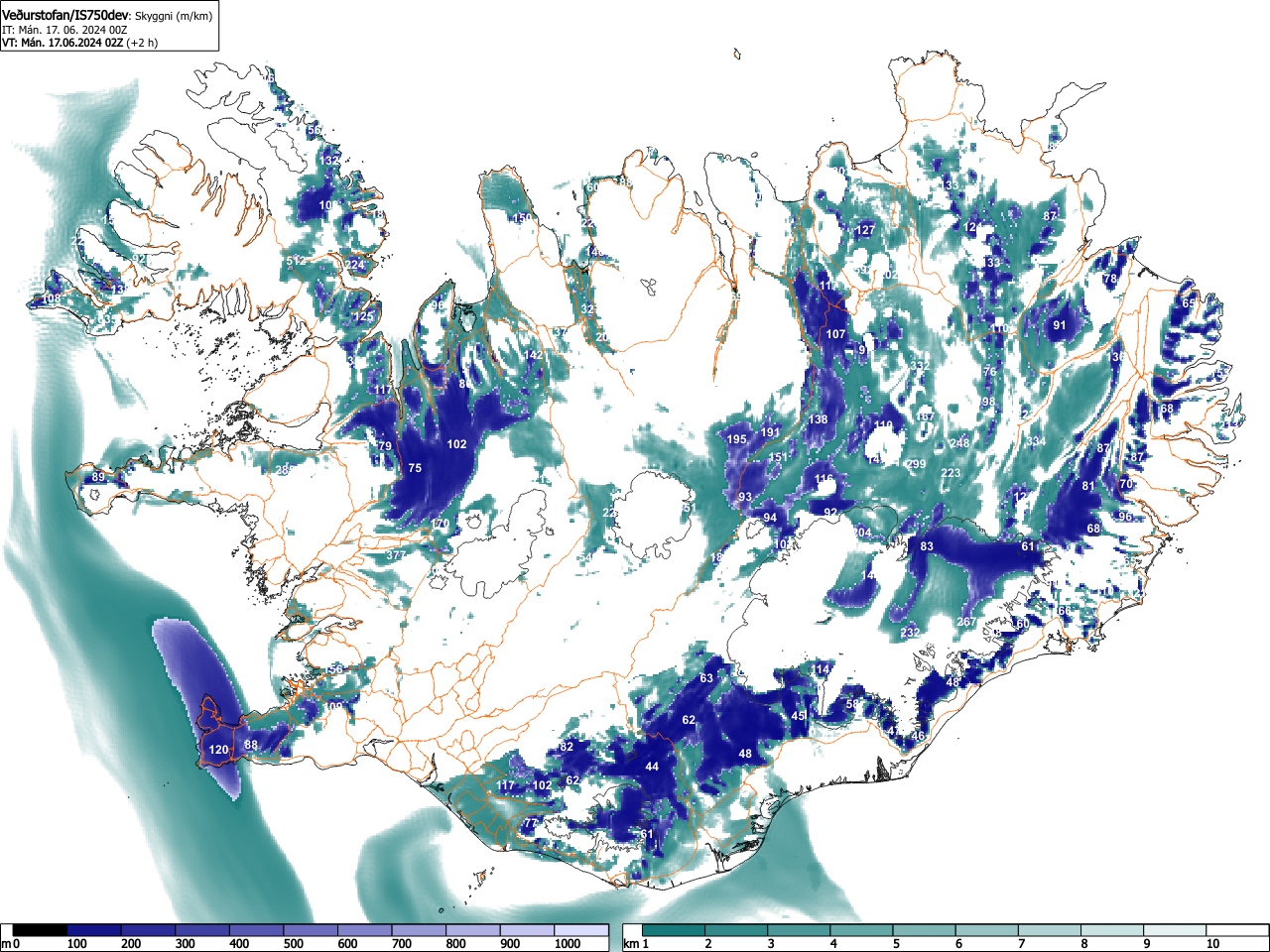
Task: Click map value '45' on the south coast
Action: pos(798,716)
